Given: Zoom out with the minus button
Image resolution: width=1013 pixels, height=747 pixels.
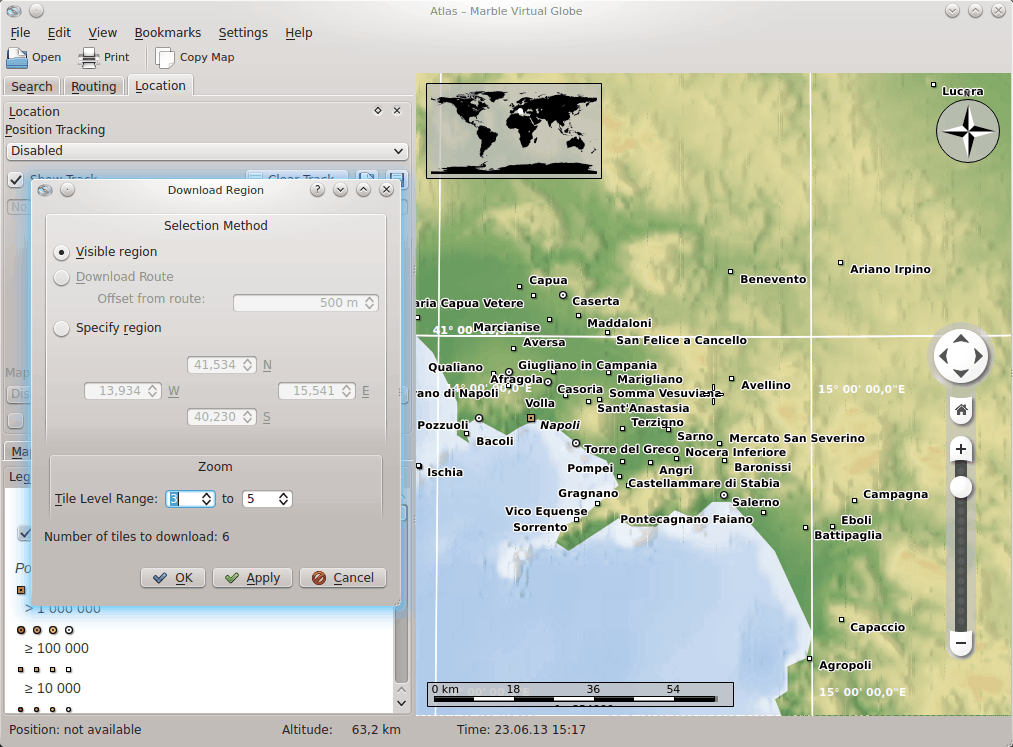Looking at the screenshot, I should point(960,642).
